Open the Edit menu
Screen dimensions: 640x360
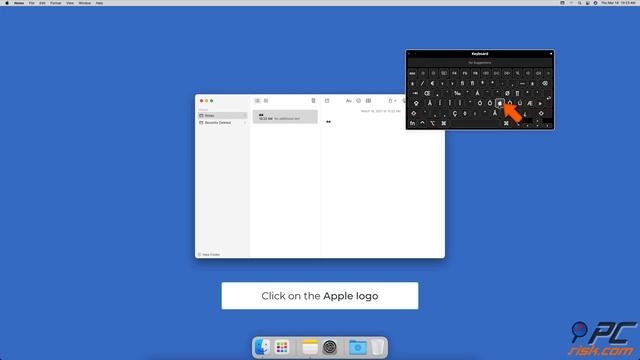[x=42, y=3]
